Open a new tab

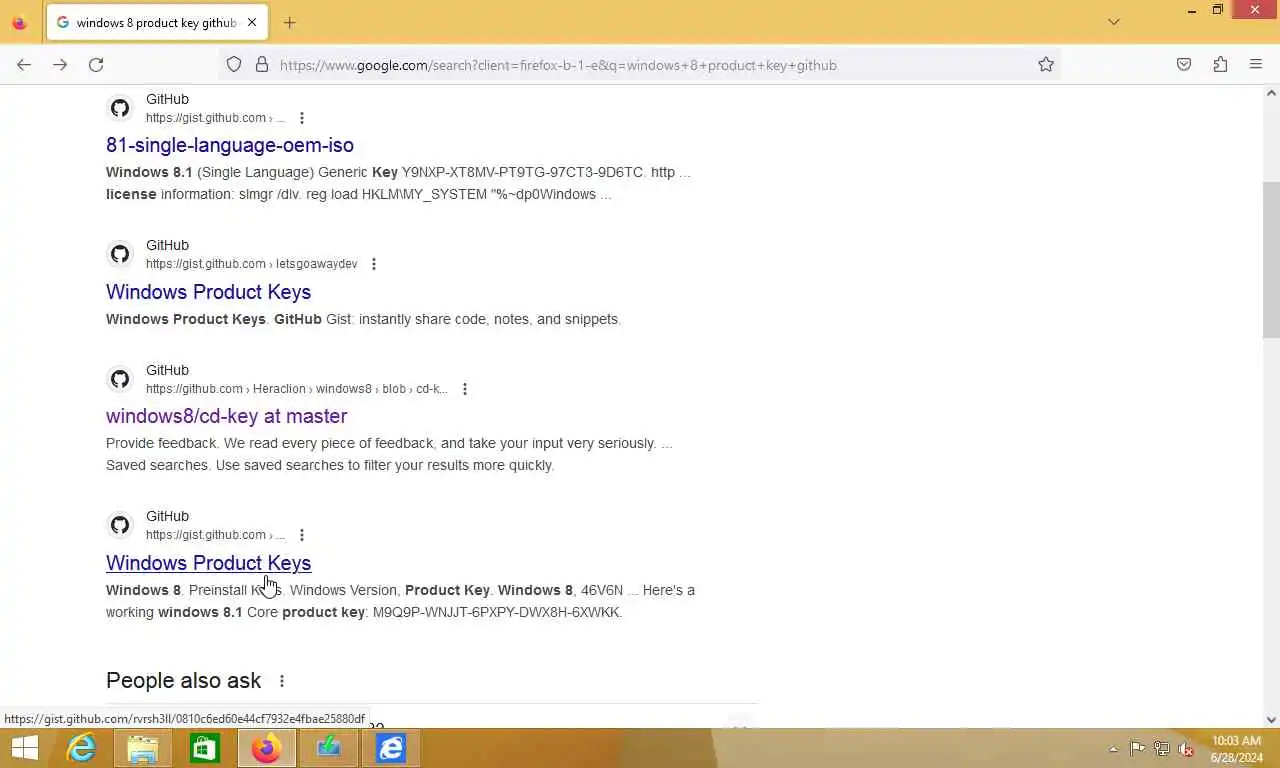(x=289, y=22)
